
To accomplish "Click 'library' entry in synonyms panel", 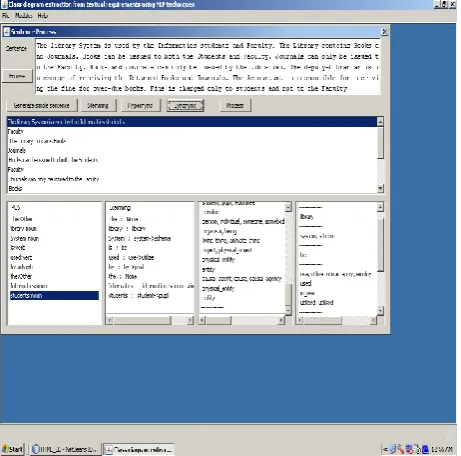I will [x=306, y=217].
